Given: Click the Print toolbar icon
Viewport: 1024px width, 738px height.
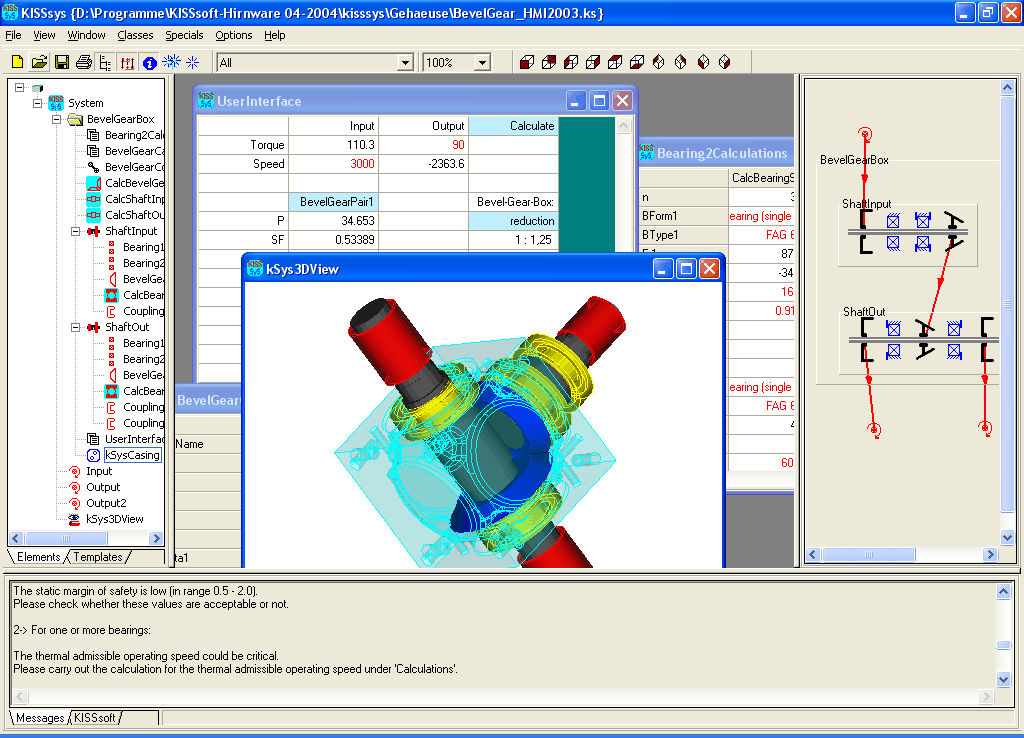Looking at the screenshot, I should tap(84, 62).
